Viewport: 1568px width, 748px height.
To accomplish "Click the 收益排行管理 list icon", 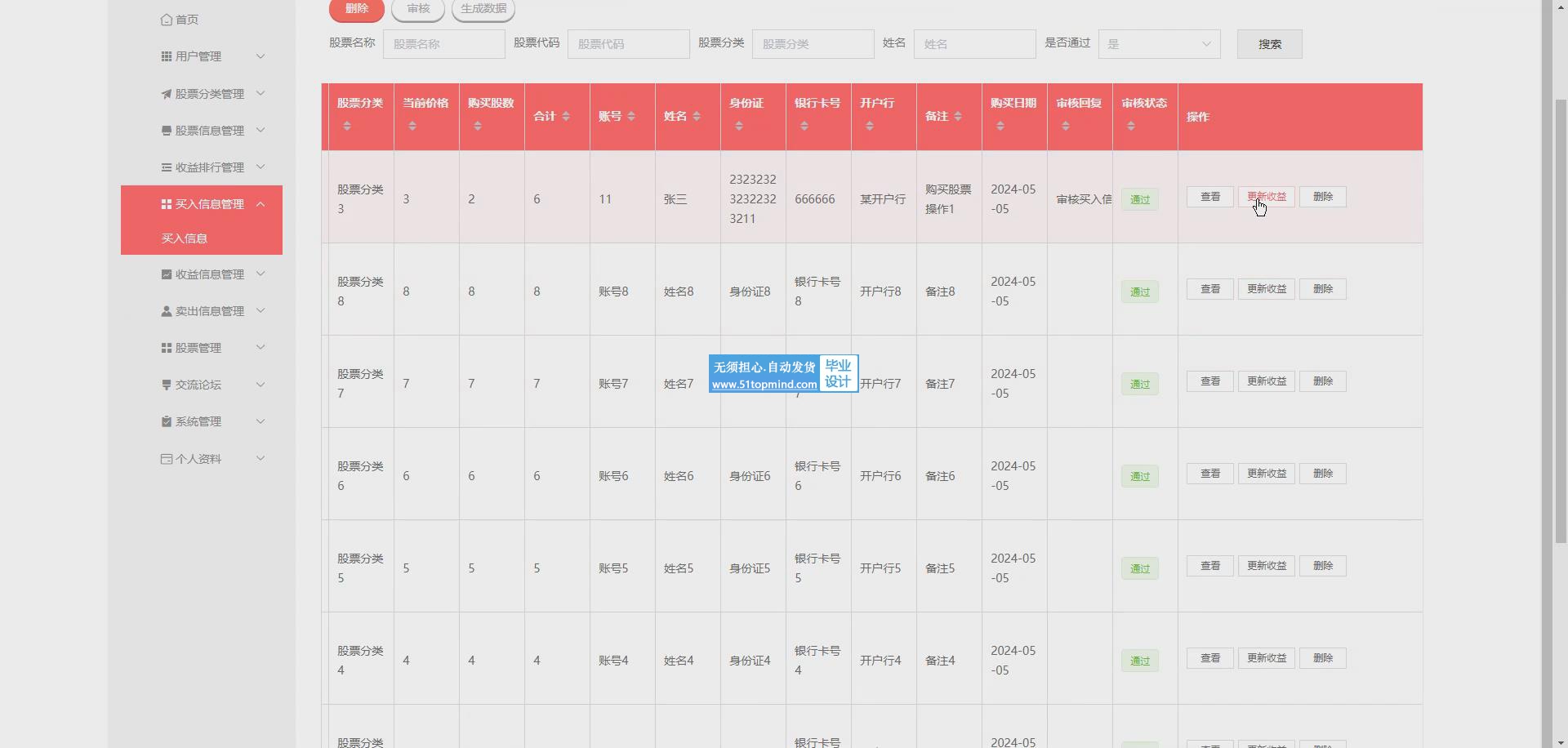I will point(167,167).
